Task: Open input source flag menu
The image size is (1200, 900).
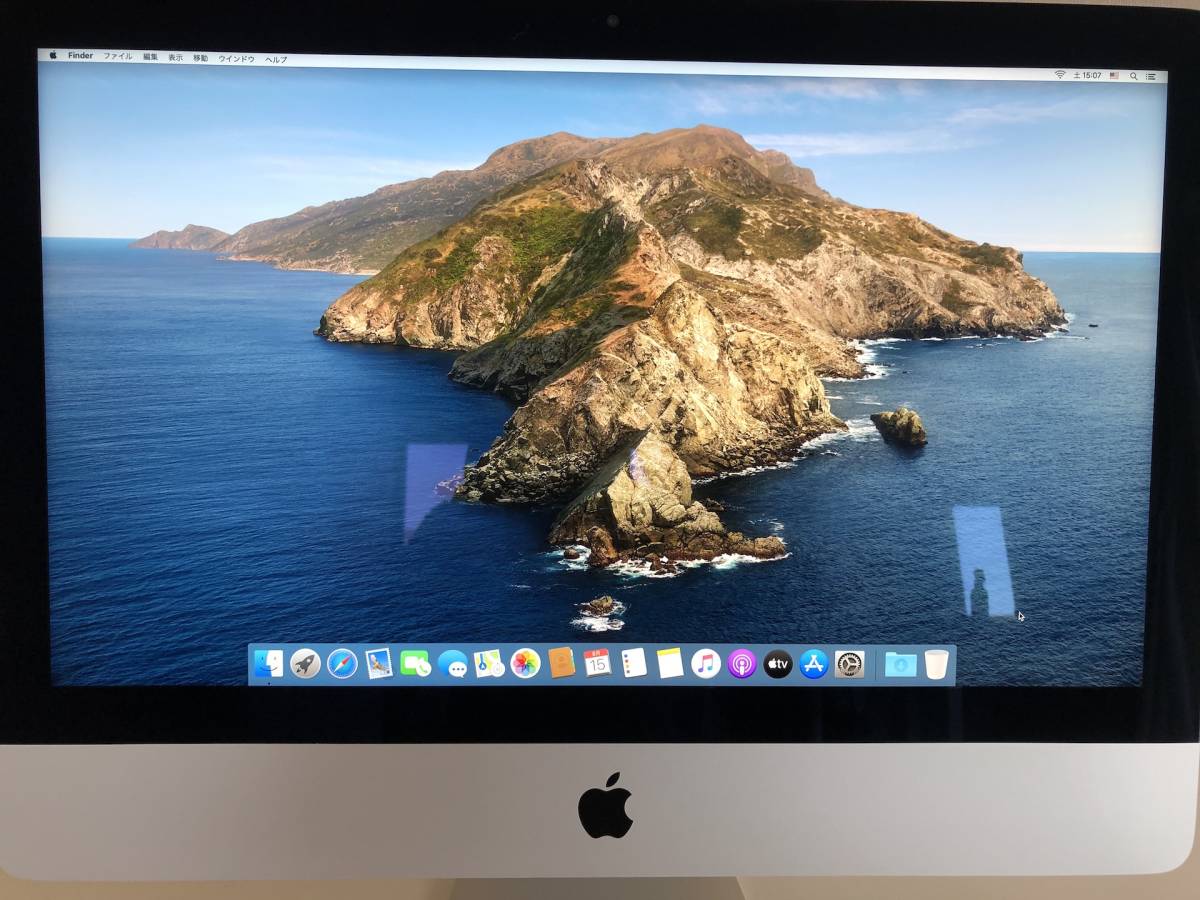Action: tap(1114, 76)
